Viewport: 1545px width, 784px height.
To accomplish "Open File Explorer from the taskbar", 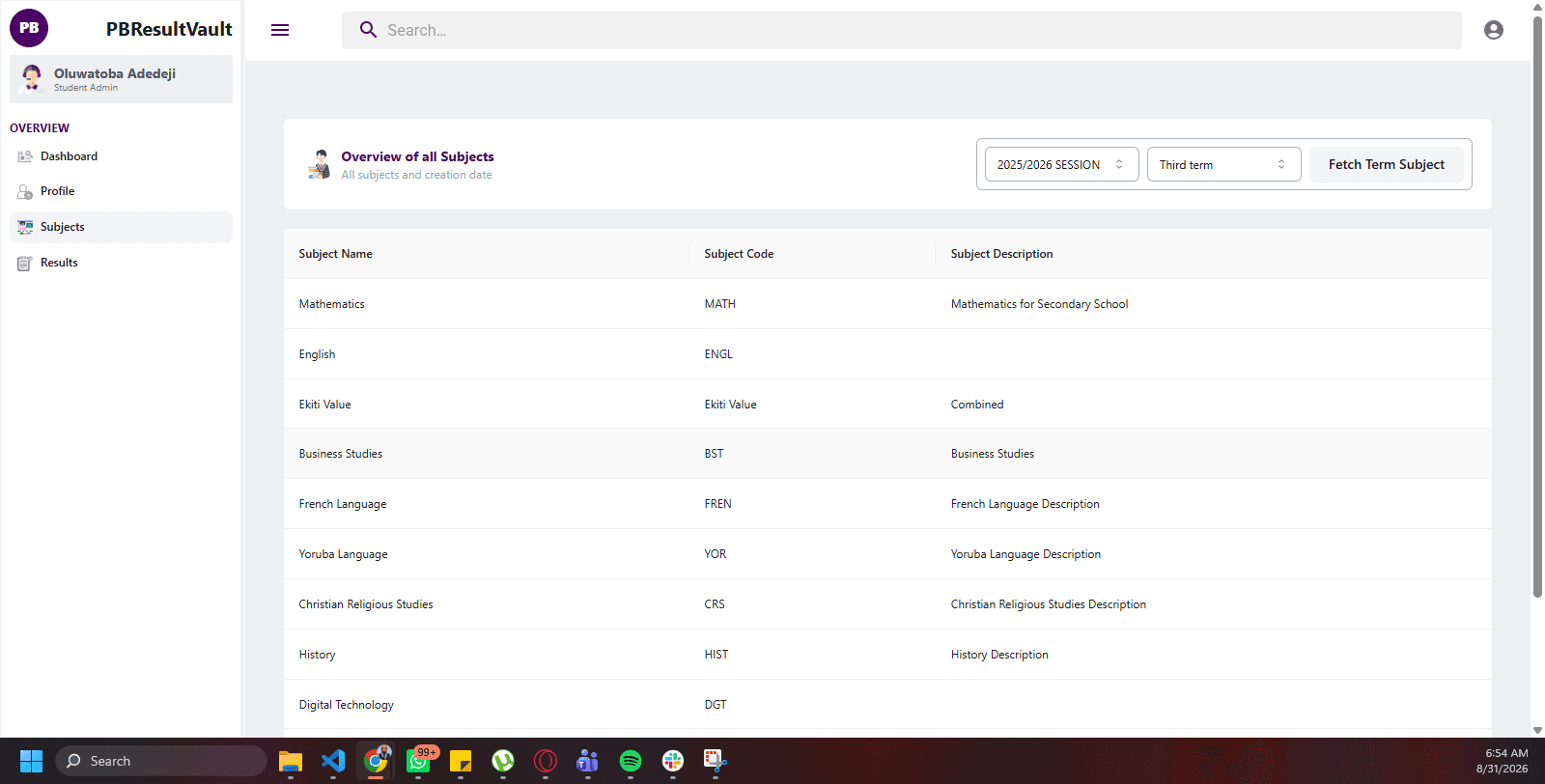I will (291, 761).
